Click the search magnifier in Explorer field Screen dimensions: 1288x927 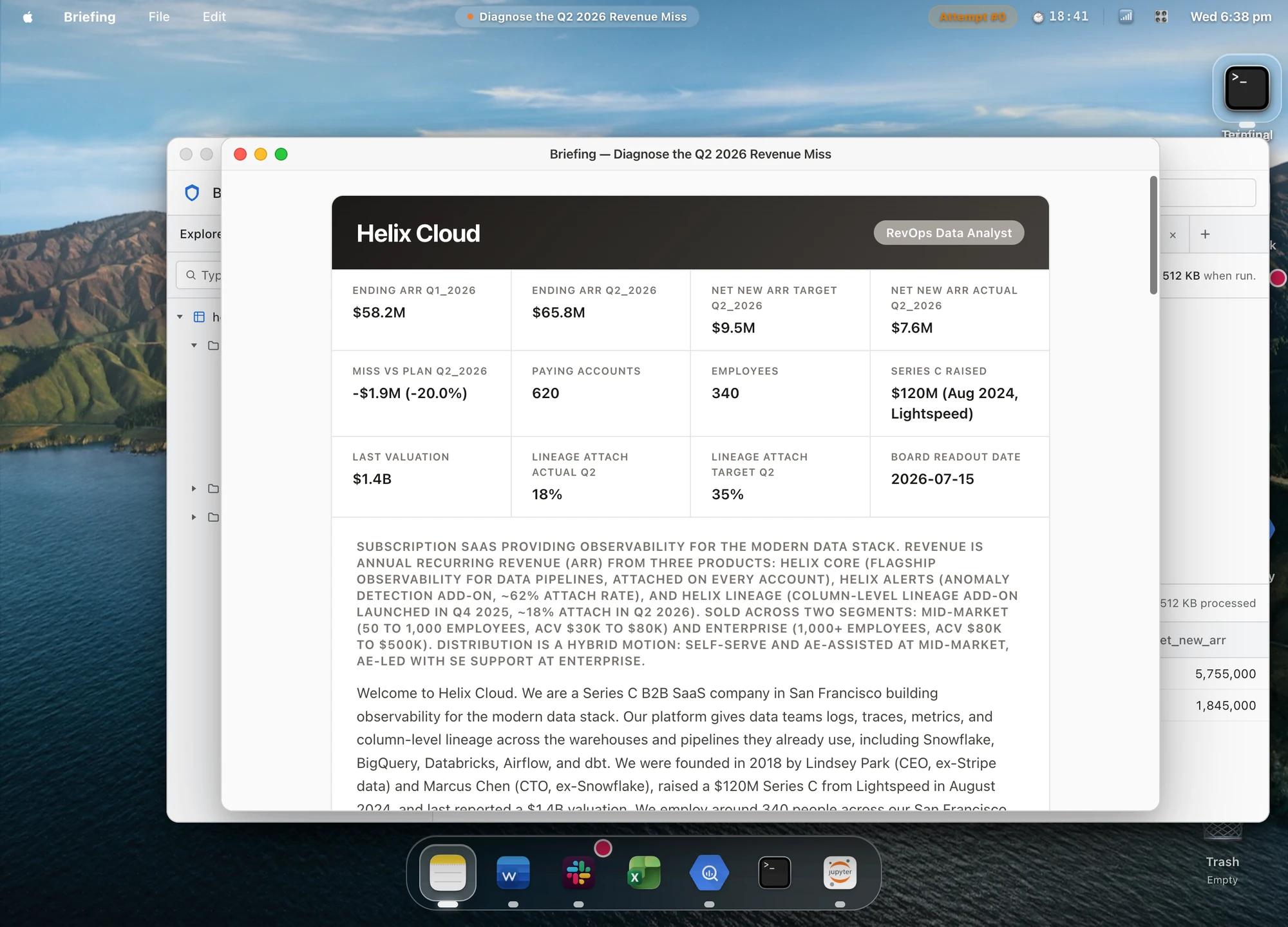(191, 275)
